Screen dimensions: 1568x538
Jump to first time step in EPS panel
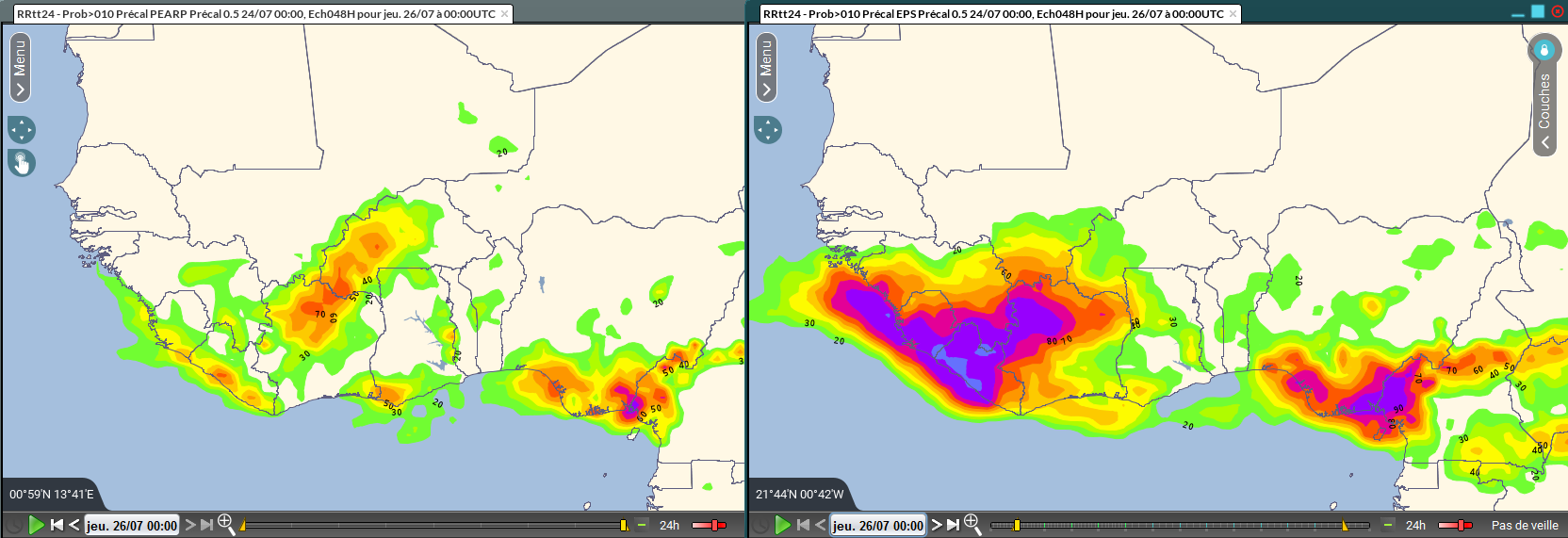(803, 525)
